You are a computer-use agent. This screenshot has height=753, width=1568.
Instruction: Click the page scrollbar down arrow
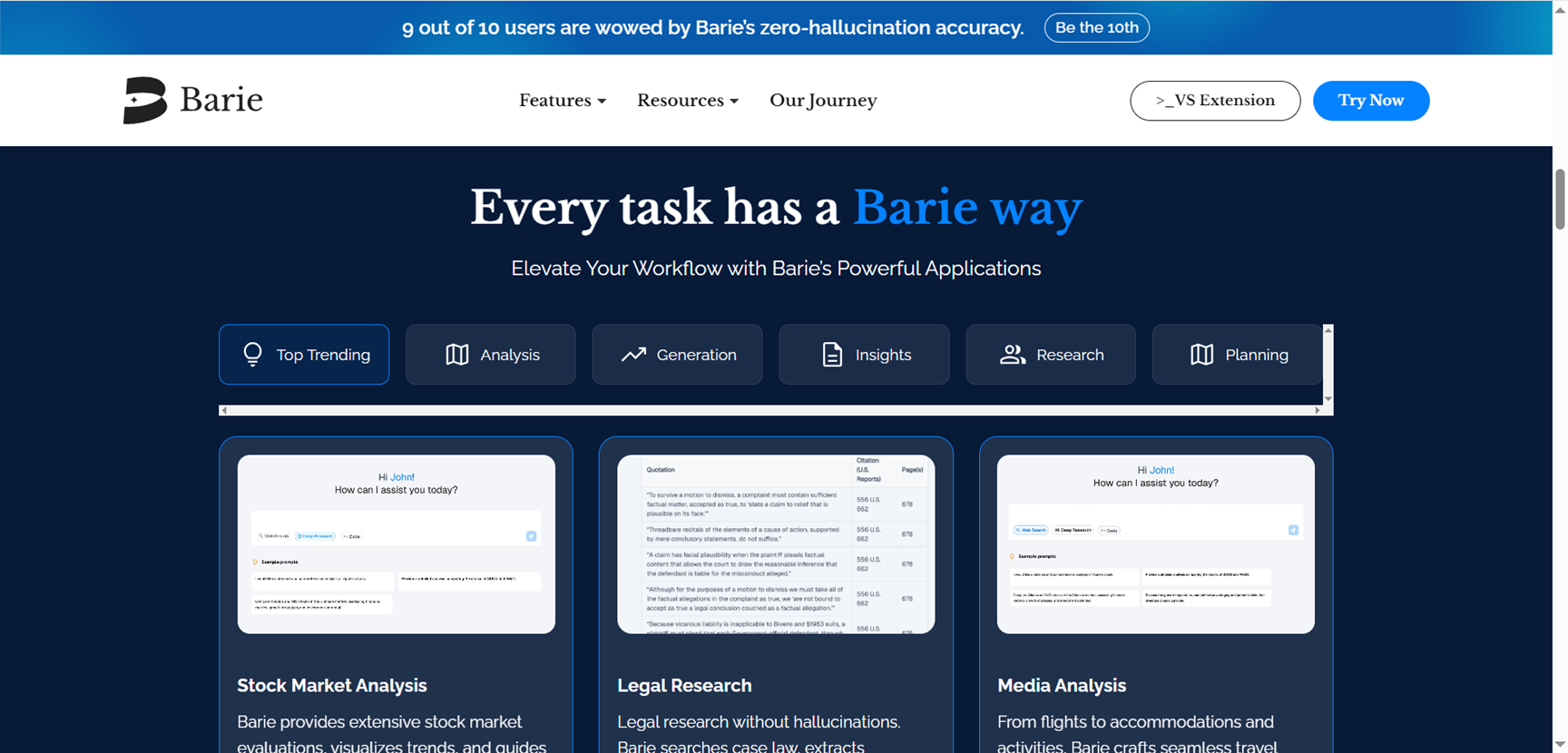(1561, 746)
